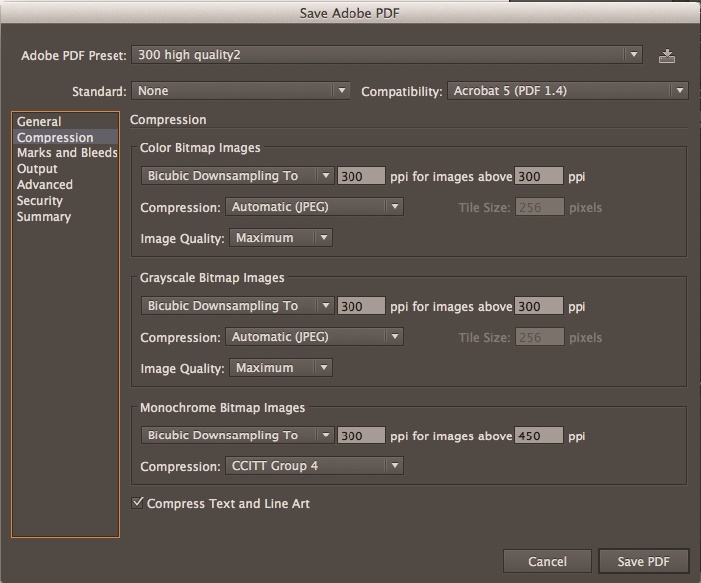Open the Output settings category

[x=37, y=169]
